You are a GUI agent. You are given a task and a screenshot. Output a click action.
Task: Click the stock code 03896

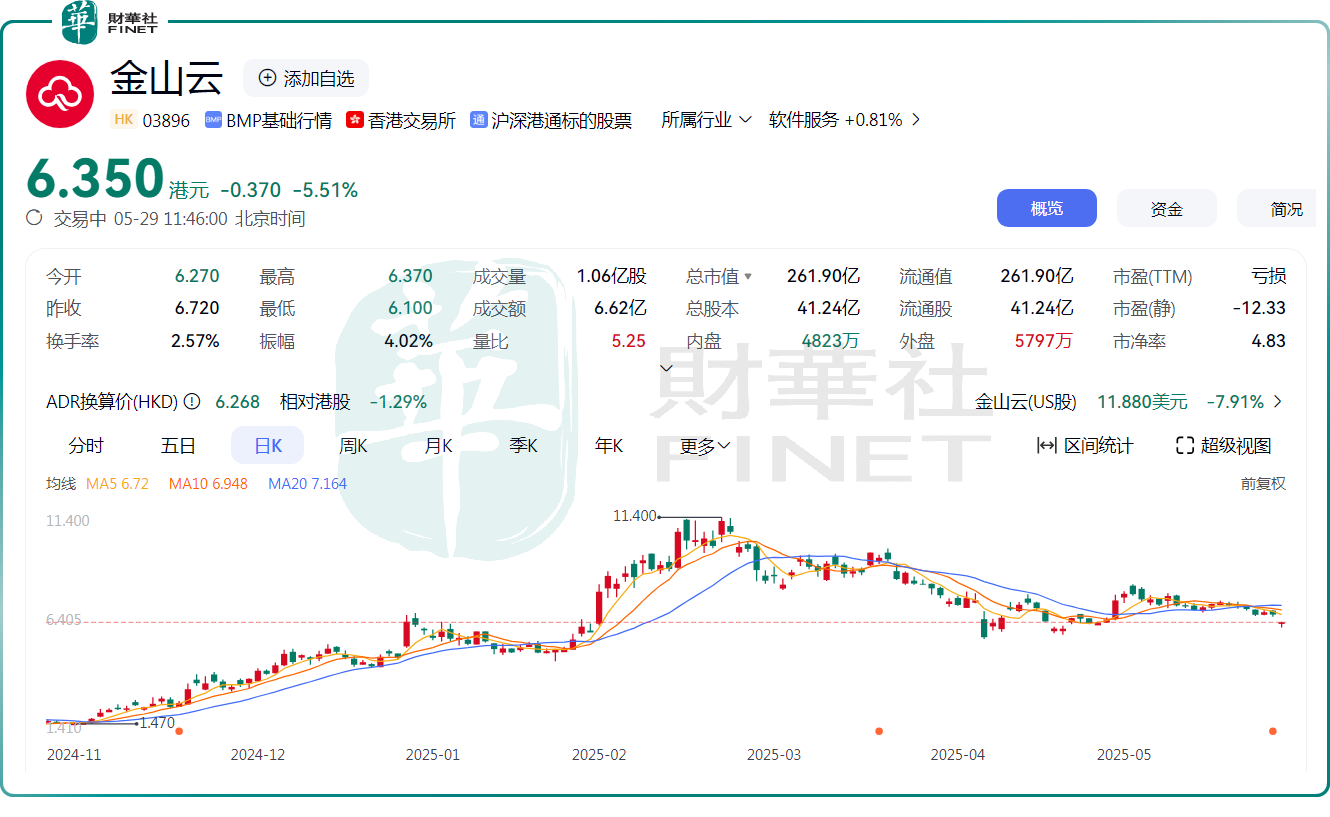(166, 120)
